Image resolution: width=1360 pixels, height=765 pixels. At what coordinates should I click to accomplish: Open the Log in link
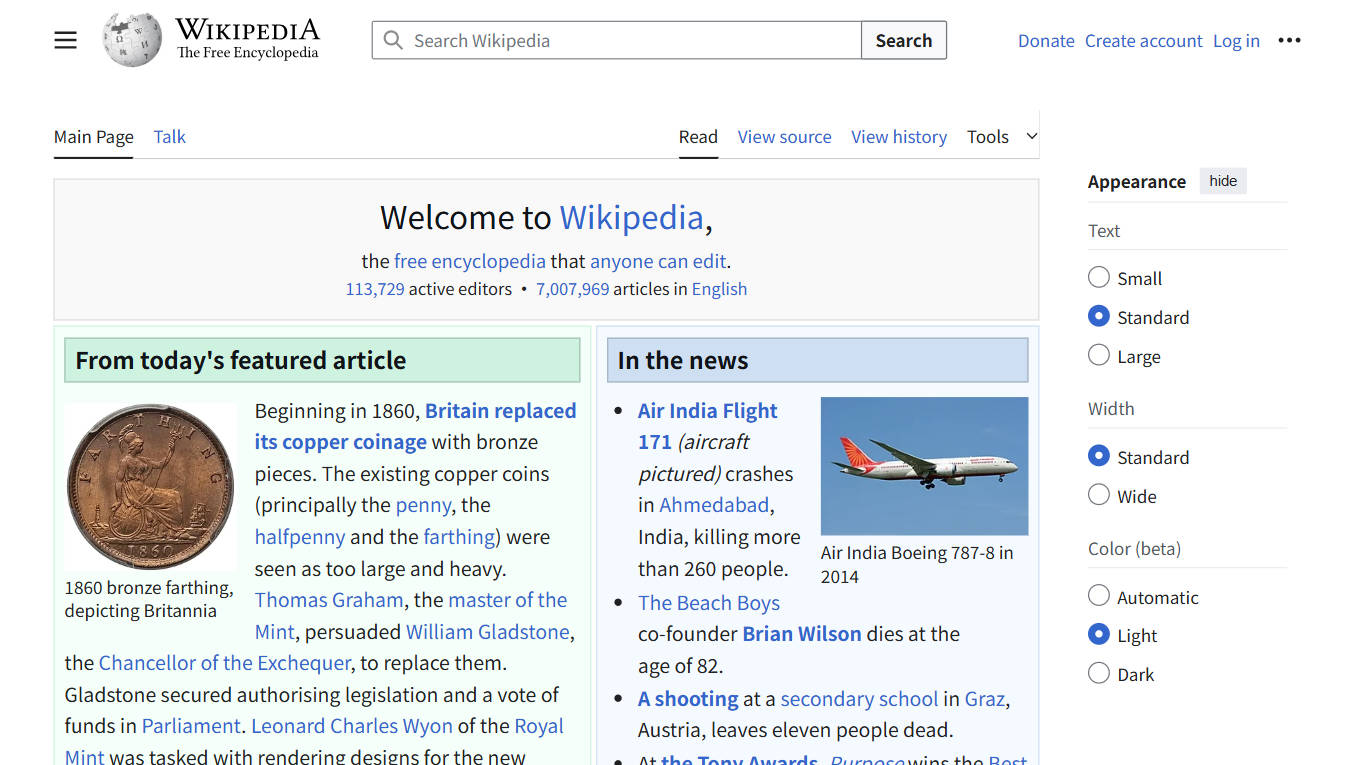click(x=1236, y=40)
